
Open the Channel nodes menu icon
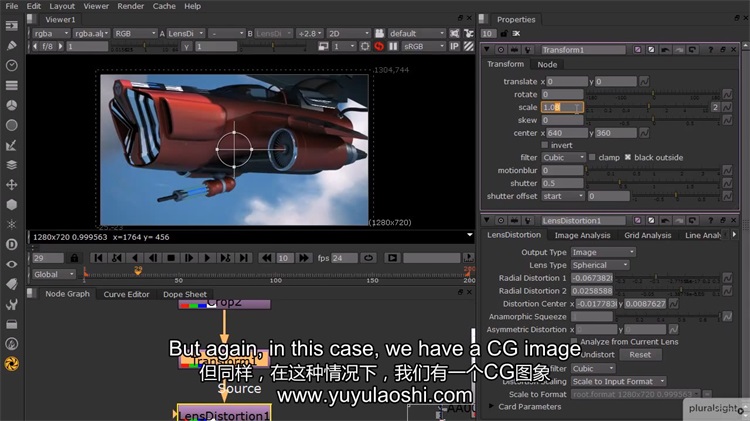click(x=11, y=85)
